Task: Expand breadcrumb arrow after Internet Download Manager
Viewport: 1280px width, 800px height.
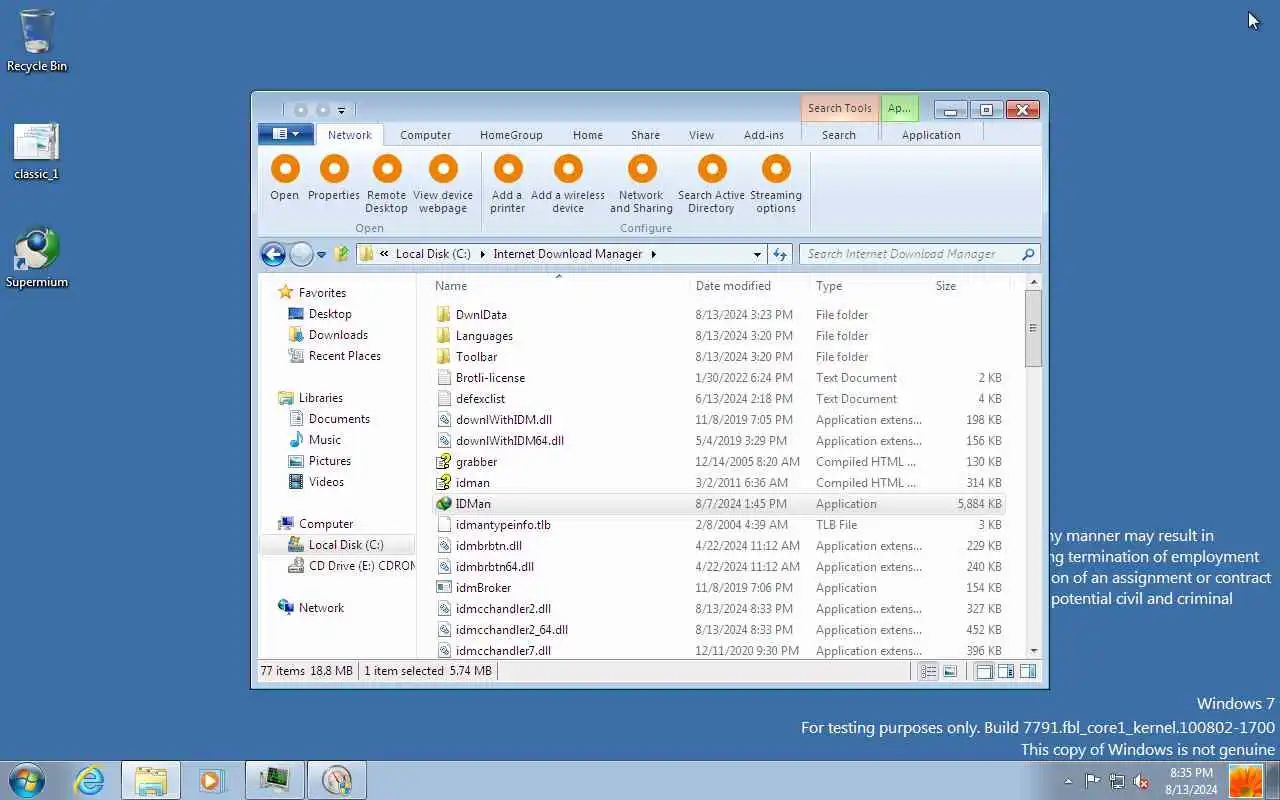Action: (x=653, y=254)
